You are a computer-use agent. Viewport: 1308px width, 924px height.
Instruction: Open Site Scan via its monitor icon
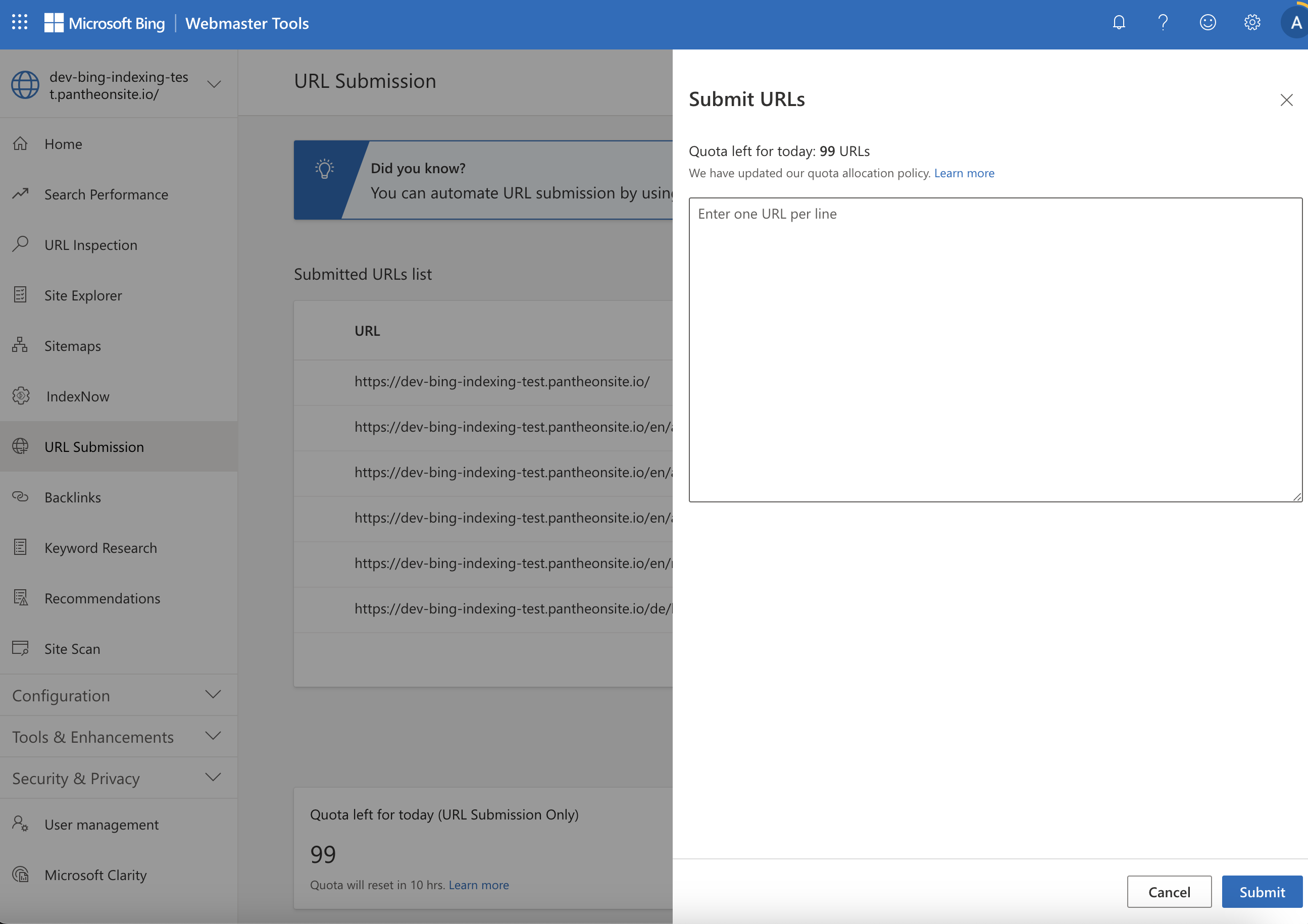[x=21, y=648]
